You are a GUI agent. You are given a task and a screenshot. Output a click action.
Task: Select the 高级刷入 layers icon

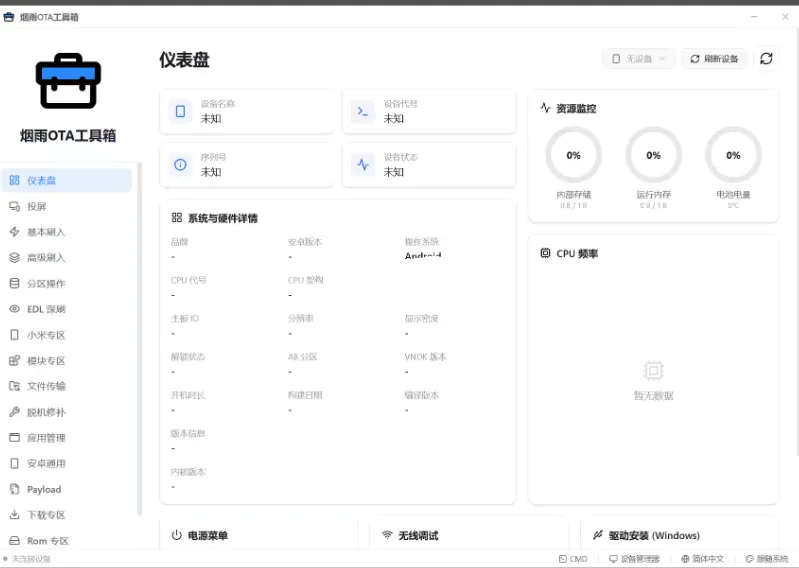(x=14, y=258)
